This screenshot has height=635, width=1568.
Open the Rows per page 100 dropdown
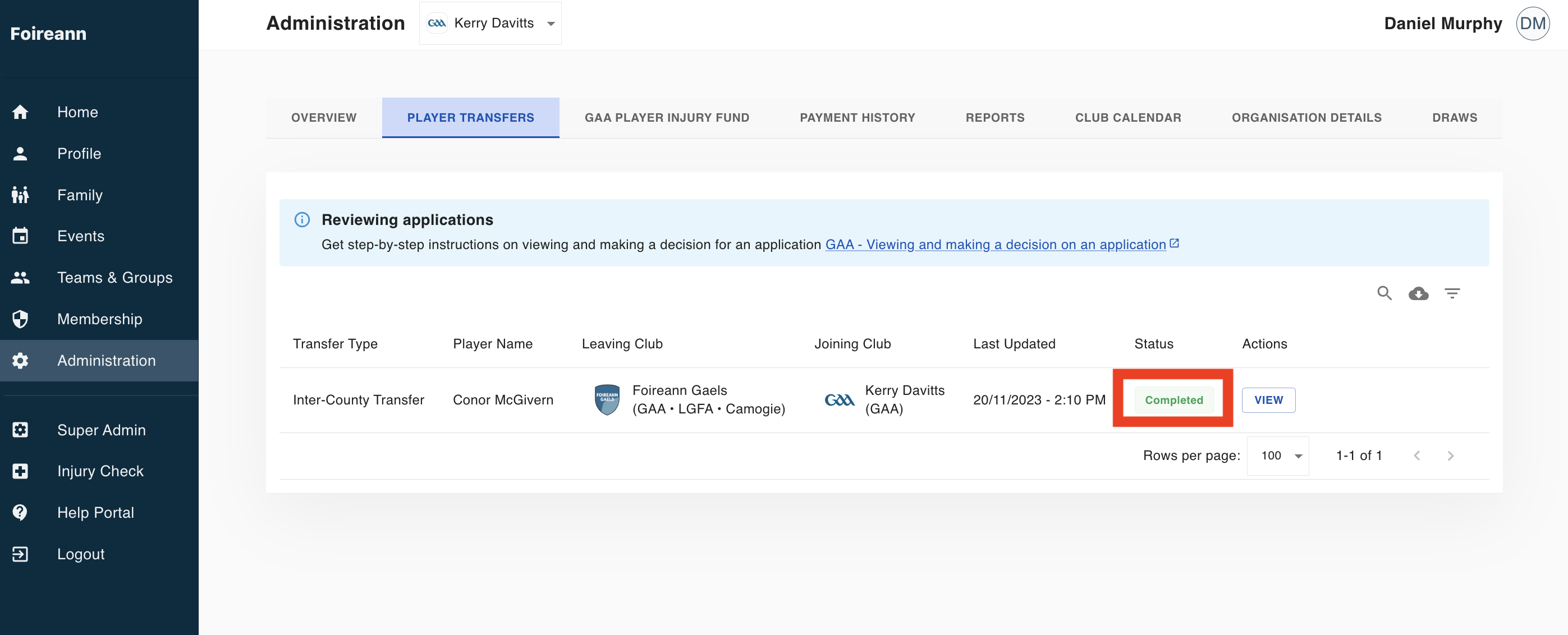(x=1278, y=455)
